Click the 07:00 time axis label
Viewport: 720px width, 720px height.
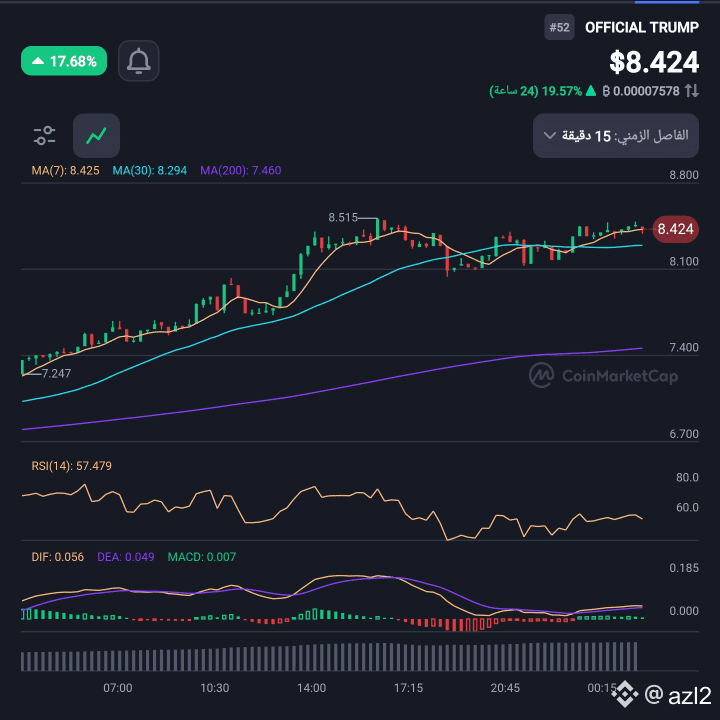click(118, 687)
